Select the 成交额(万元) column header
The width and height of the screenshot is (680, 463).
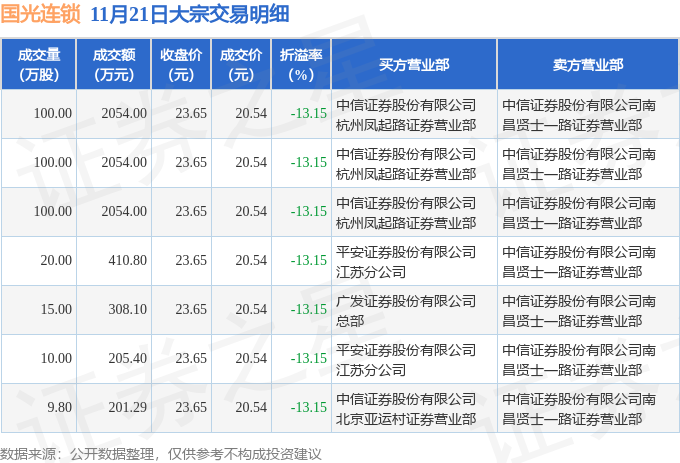pyautogui.click(x=114, y=65)
